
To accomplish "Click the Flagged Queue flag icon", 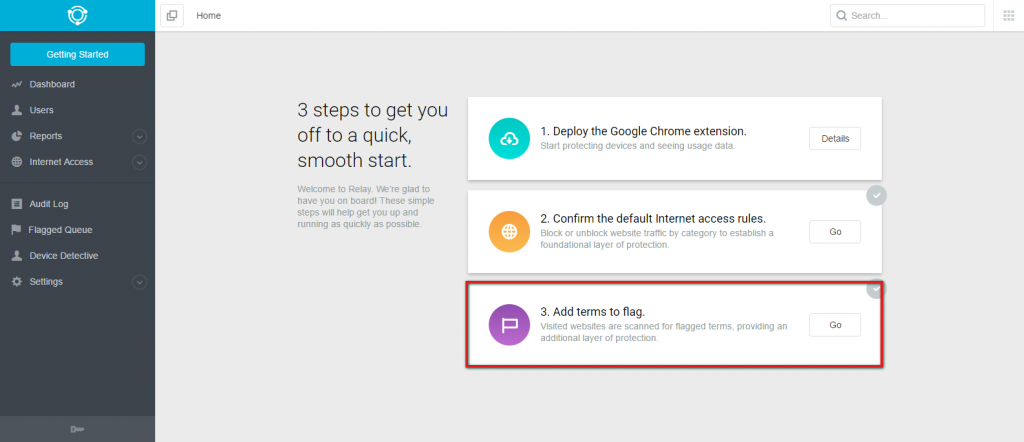I will (16, 230).
